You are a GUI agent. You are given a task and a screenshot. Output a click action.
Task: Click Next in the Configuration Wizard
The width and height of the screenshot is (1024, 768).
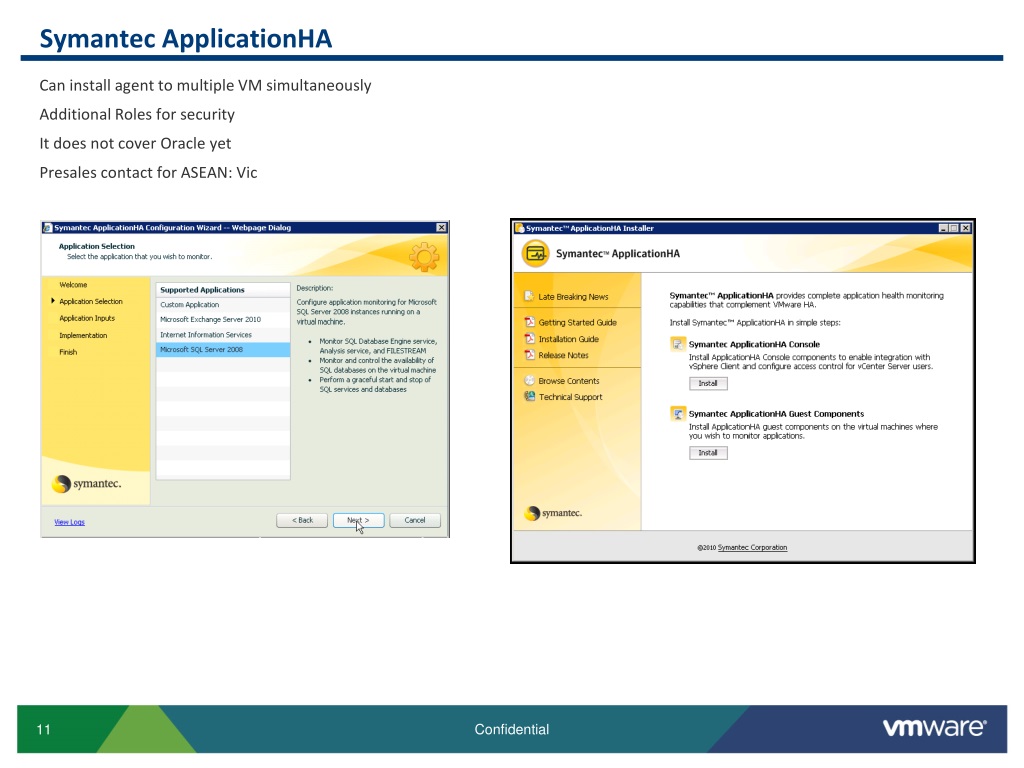click(x=358, y=520)
